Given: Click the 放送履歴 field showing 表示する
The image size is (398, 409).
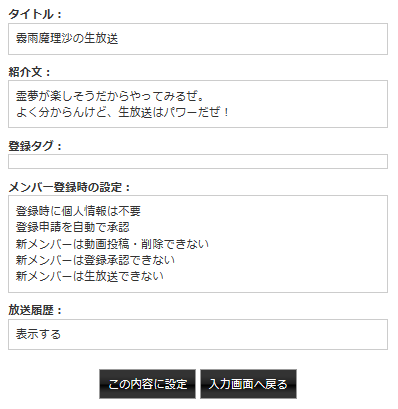Looking at the screenshot, I should tap(198, 334).
